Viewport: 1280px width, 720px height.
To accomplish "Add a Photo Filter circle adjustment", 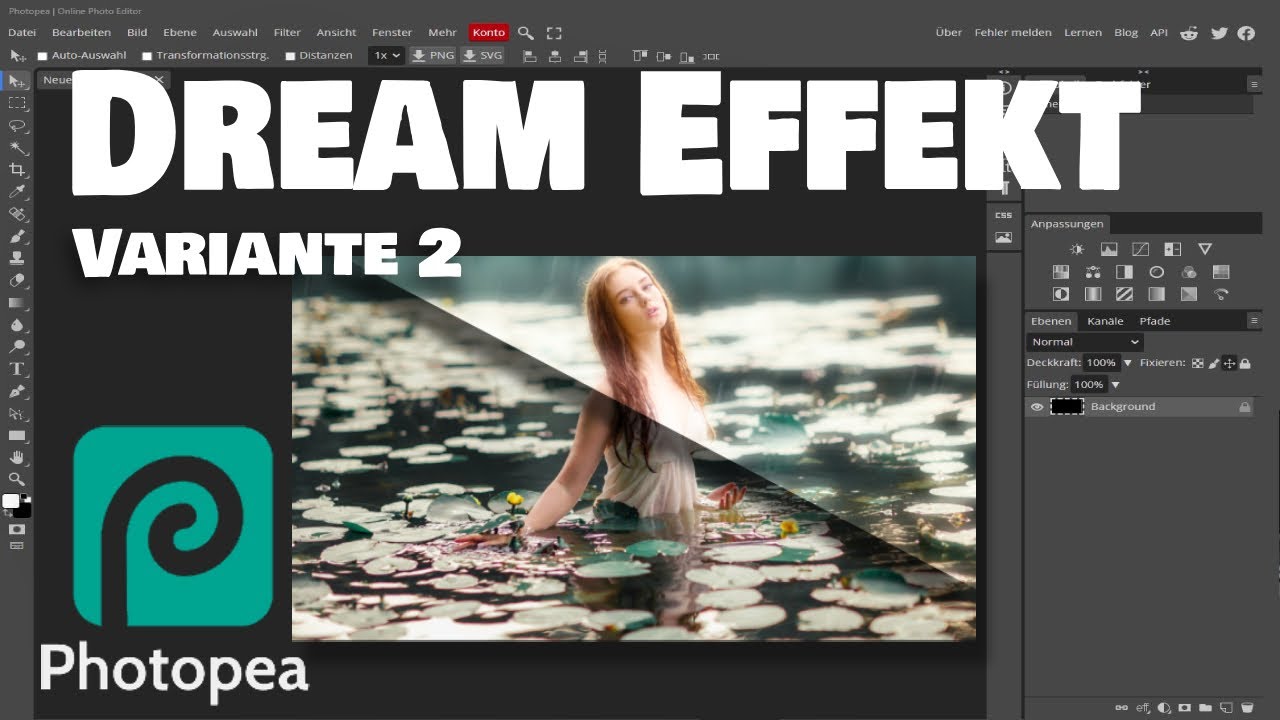I will pyautogui.click(x=1157, y=272).
